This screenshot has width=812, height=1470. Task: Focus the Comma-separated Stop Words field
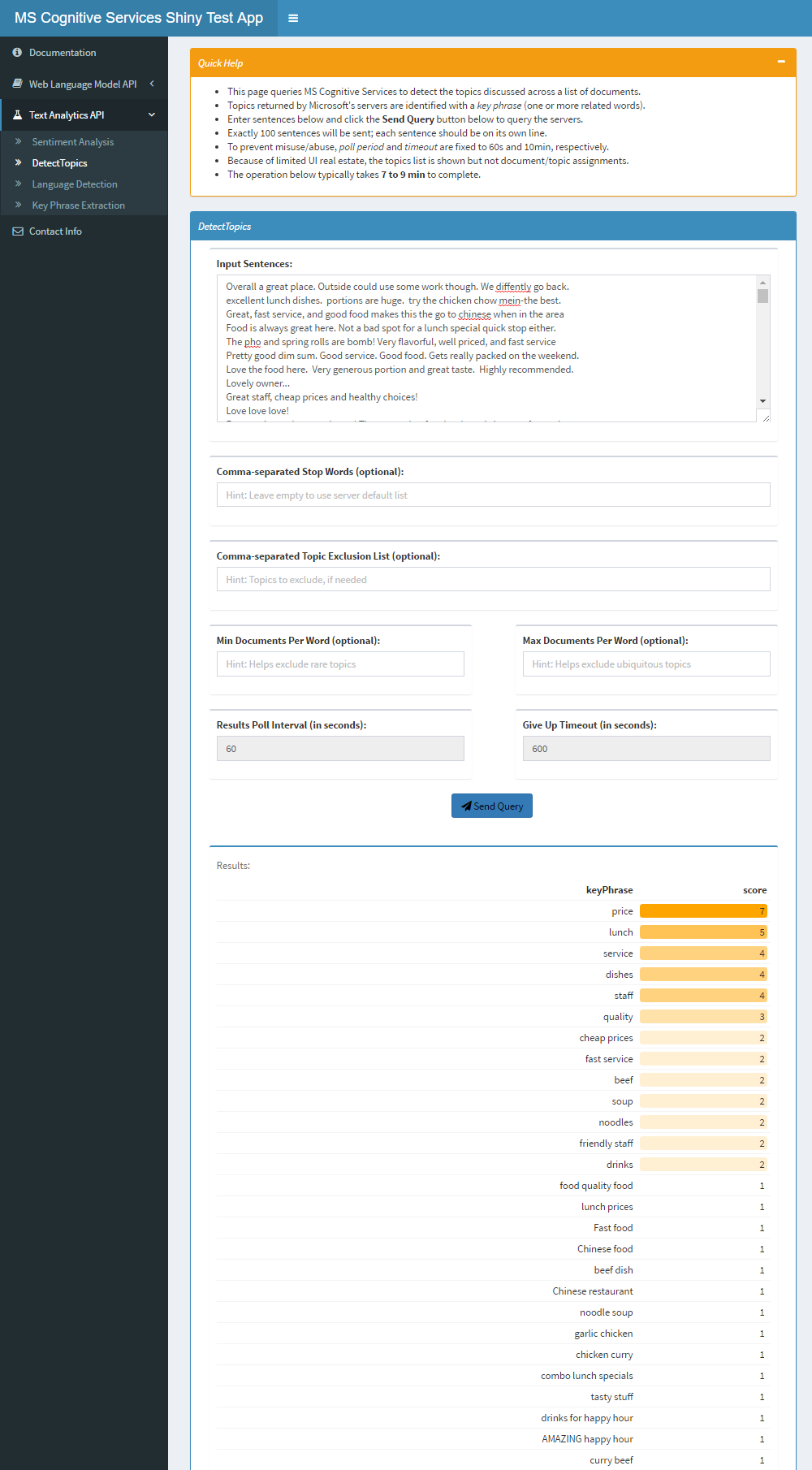[493, 495]
